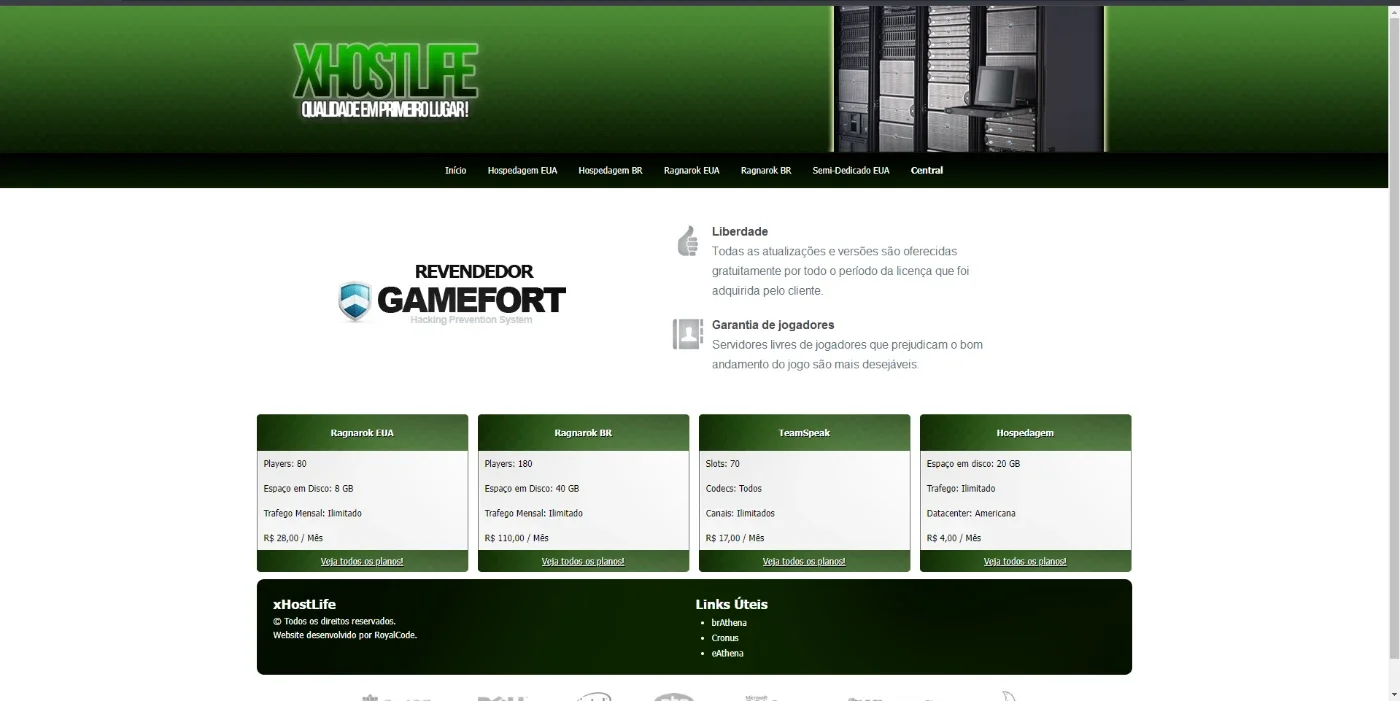
Task: Click Codecs: Todos text
Action: 734,489
